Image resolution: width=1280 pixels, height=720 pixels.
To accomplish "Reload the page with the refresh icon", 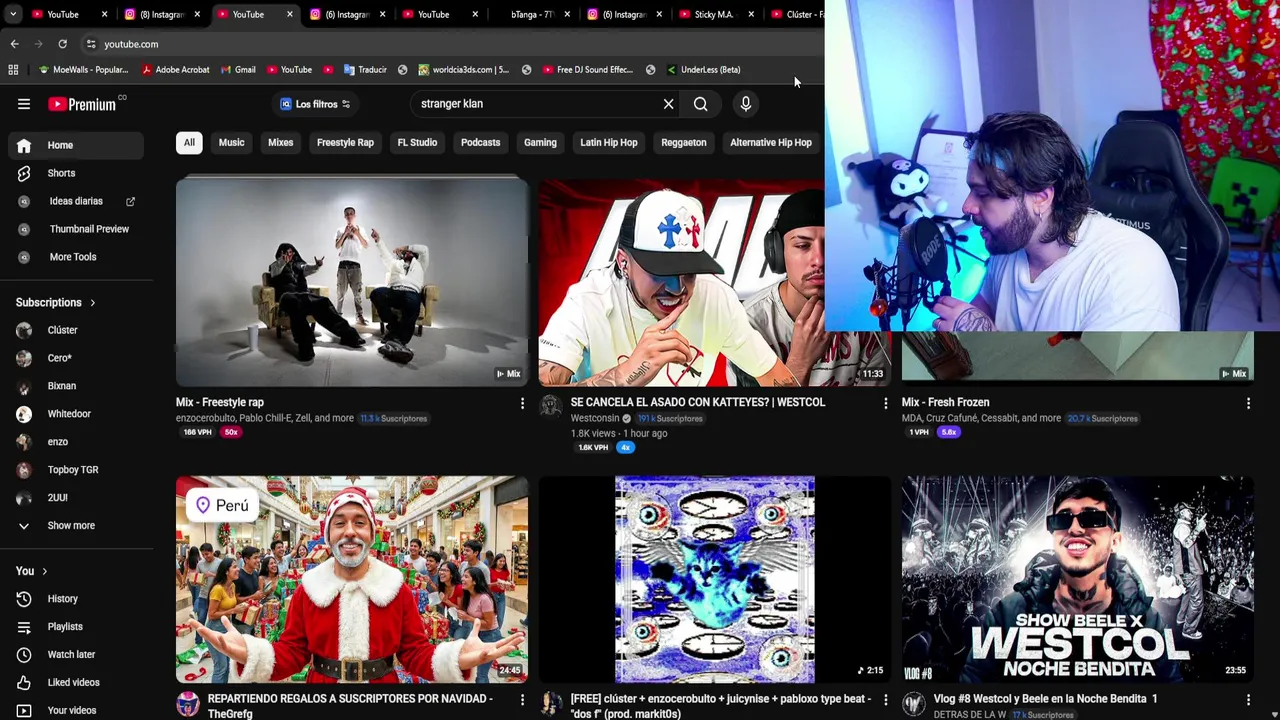I will (62, 44).
